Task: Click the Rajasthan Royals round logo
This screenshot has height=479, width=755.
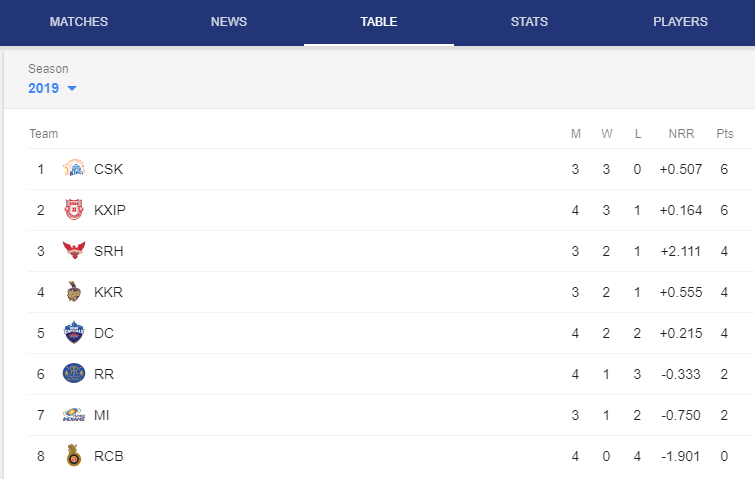Action: [x=74, y=373]
